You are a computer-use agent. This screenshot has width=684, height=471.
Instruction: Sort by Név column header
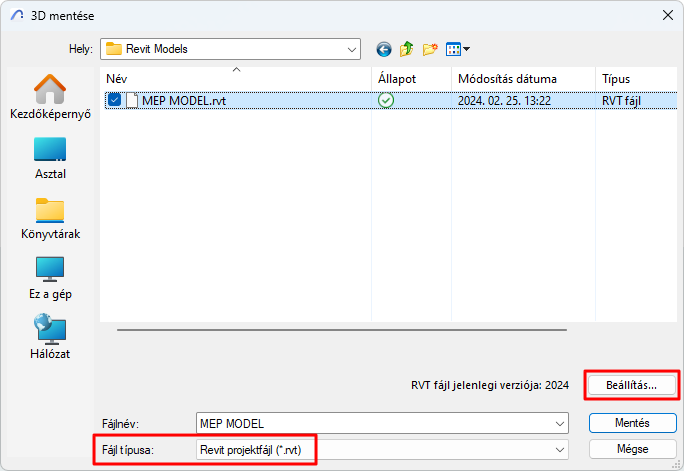[116, 79]
